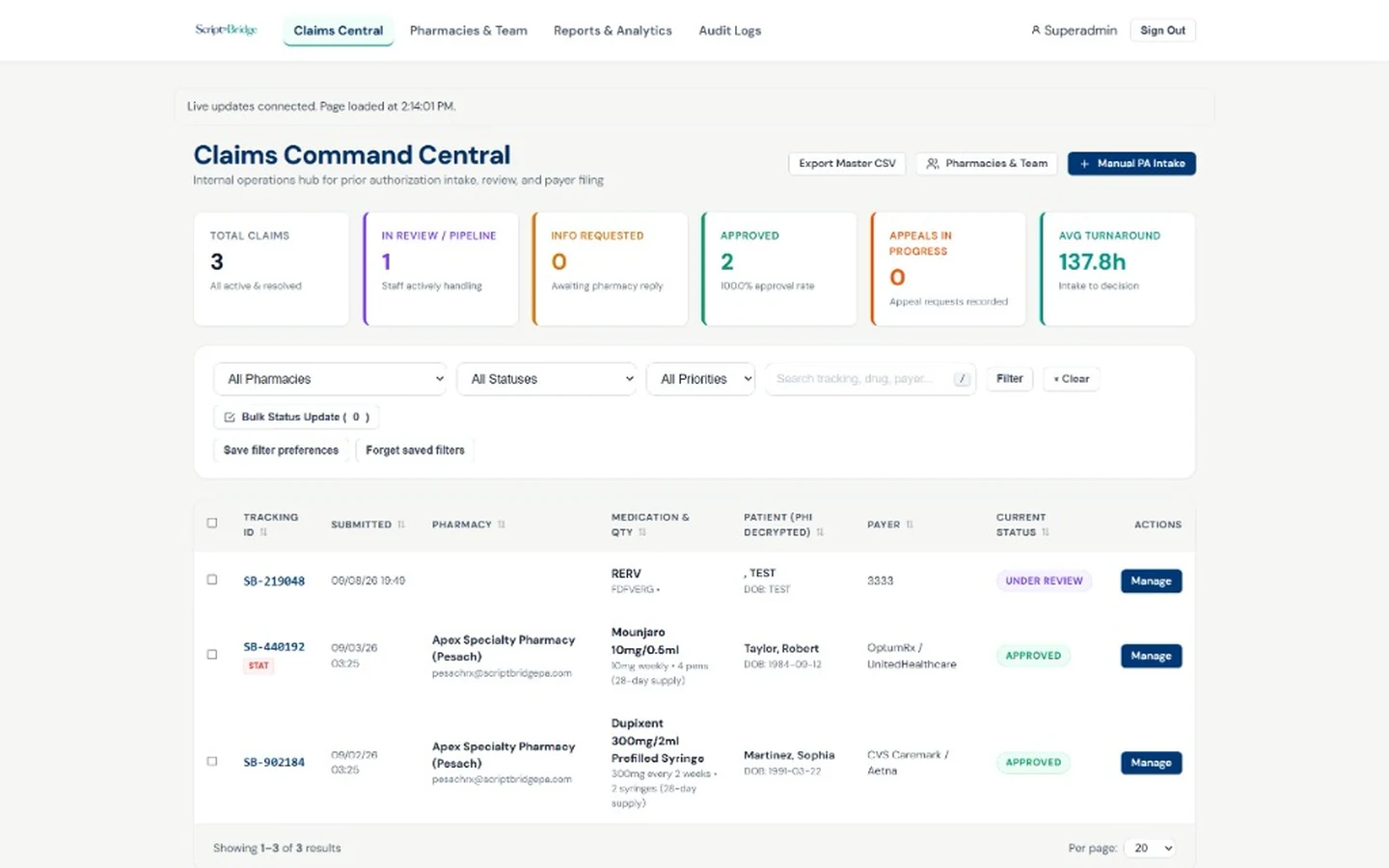Screen dimensions: 1389x868
Task: Change the Per page dropdown
Action: (1151, 848)
